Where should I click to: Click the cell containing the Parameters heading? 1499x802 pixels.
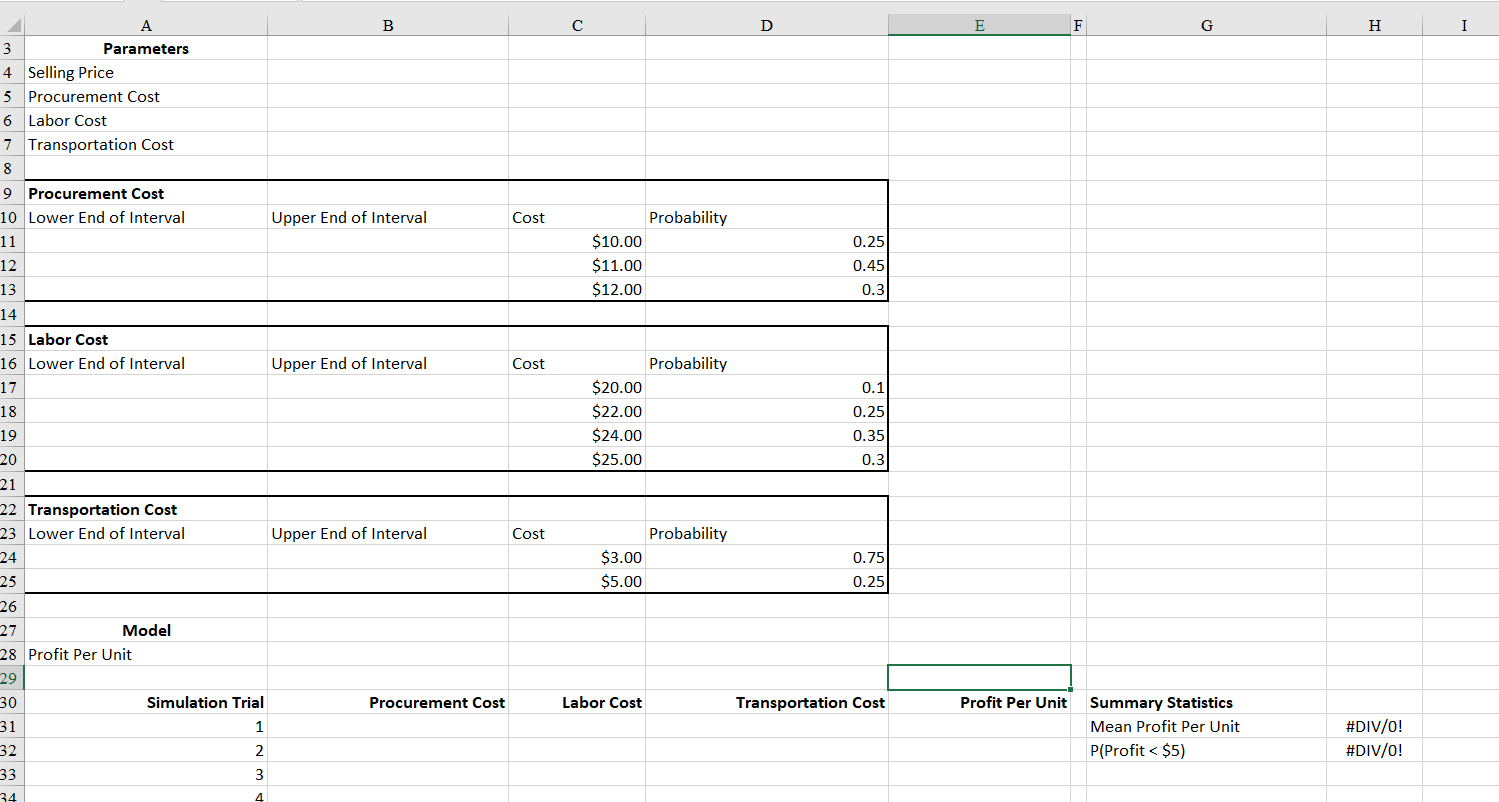(146, 48)
